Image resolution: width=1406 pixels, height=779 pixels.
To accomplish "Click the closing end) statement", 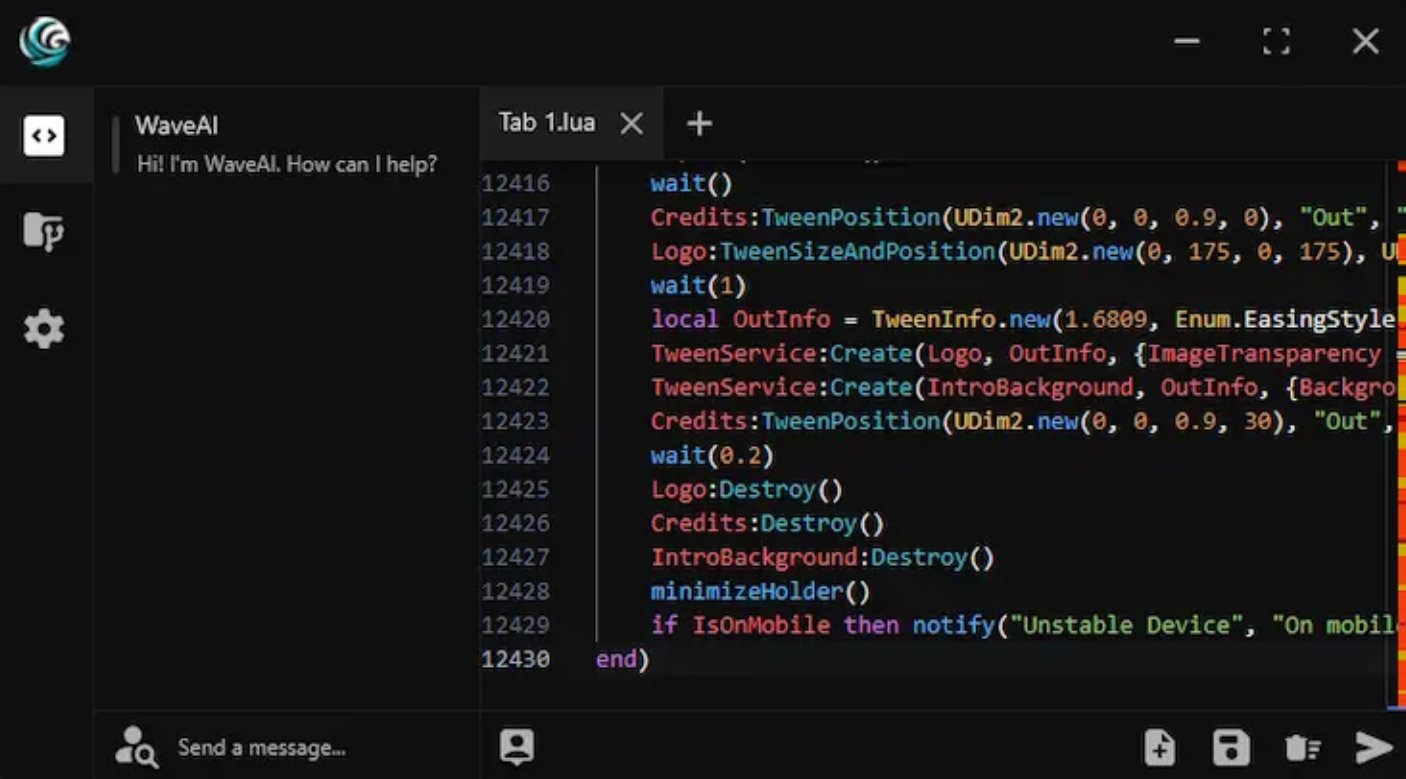I will pyautogui.click(x=622, y=659).
